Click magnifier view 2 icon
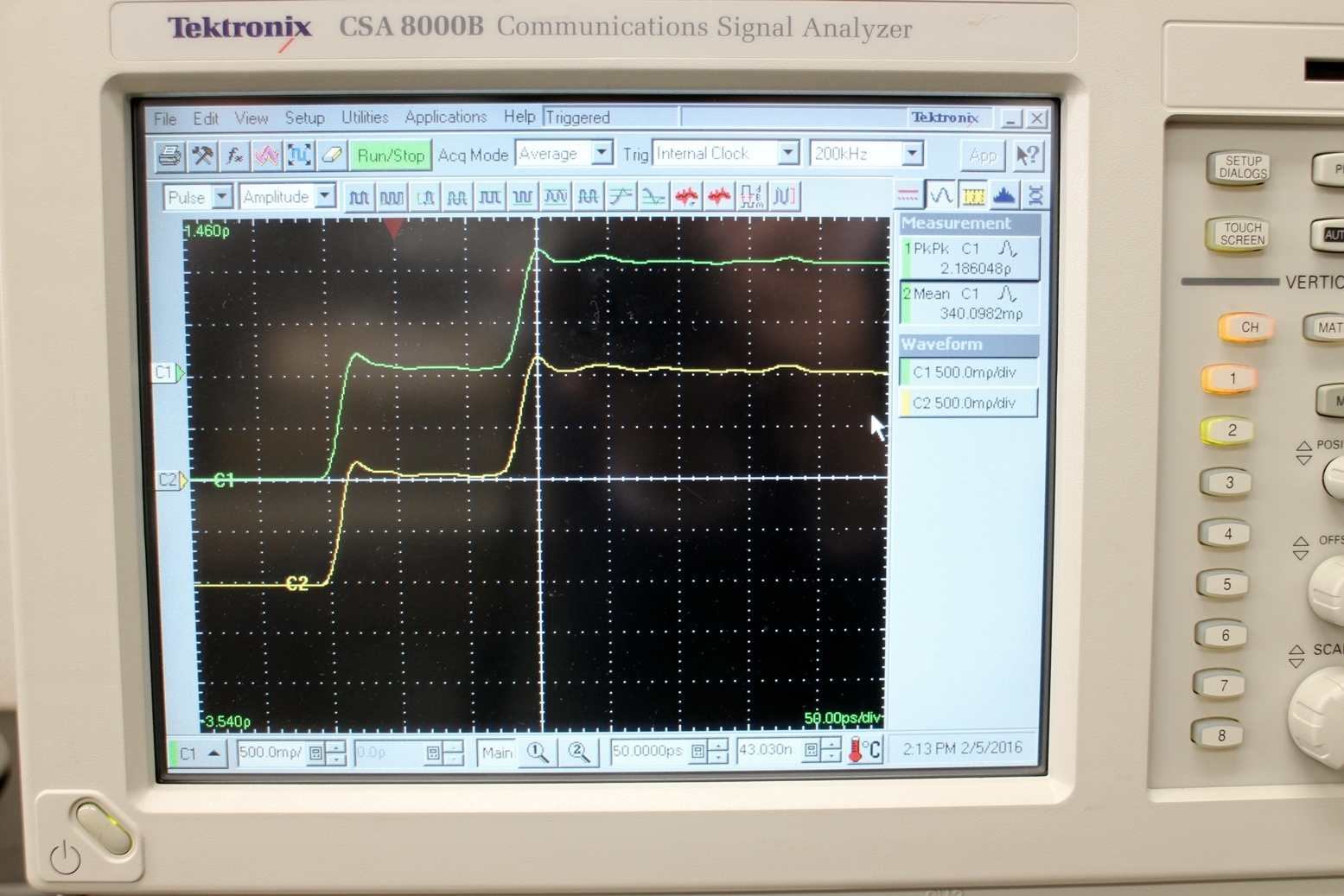The image size is (1344, 896). pos(579,753)
